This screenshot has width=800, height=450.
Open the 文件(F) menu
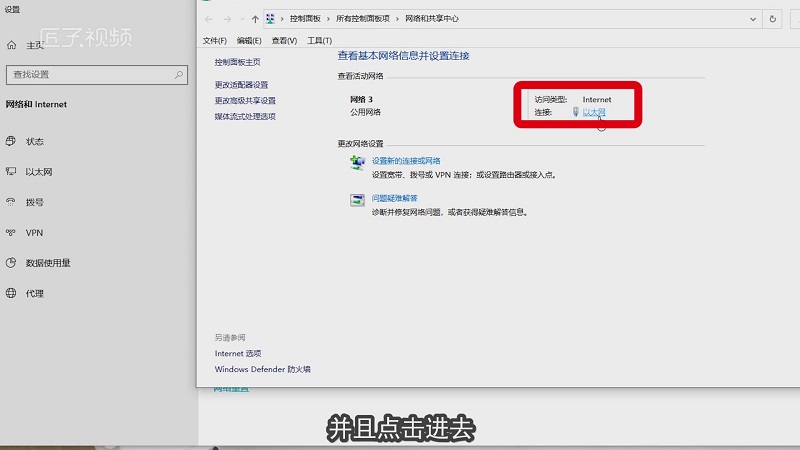point(215,41)
